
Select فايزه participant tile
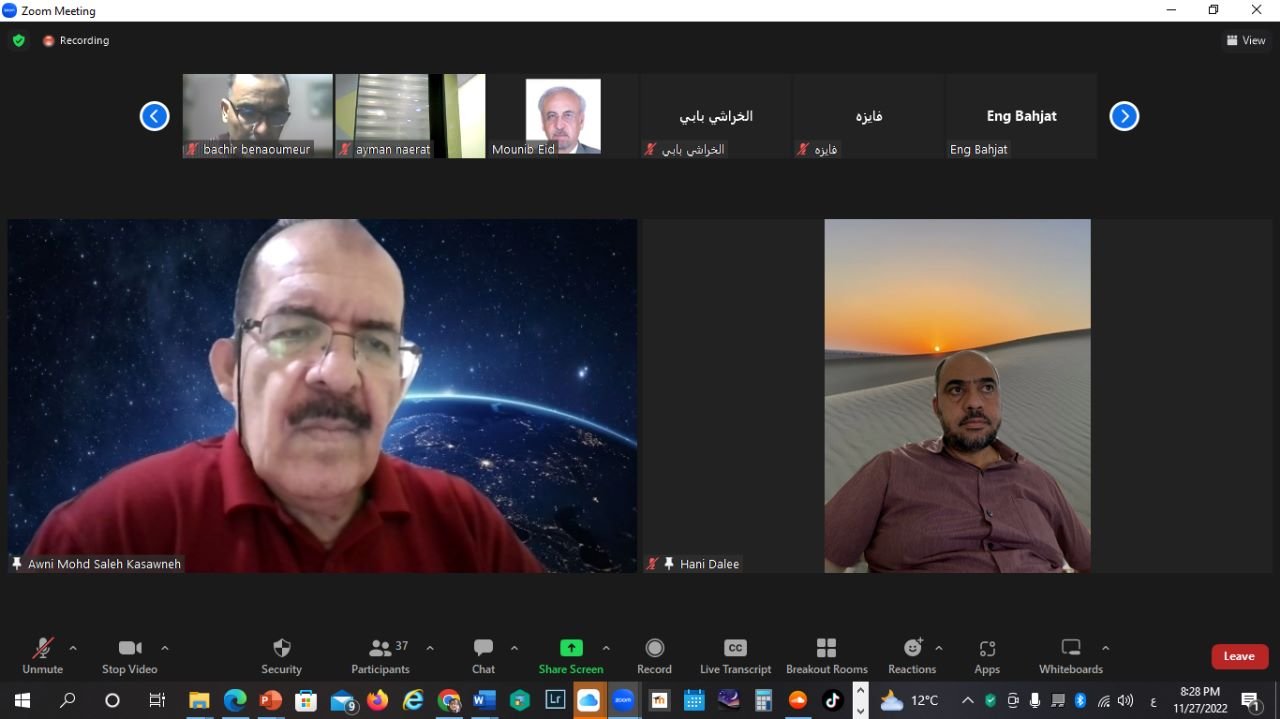tap(869, 116)
